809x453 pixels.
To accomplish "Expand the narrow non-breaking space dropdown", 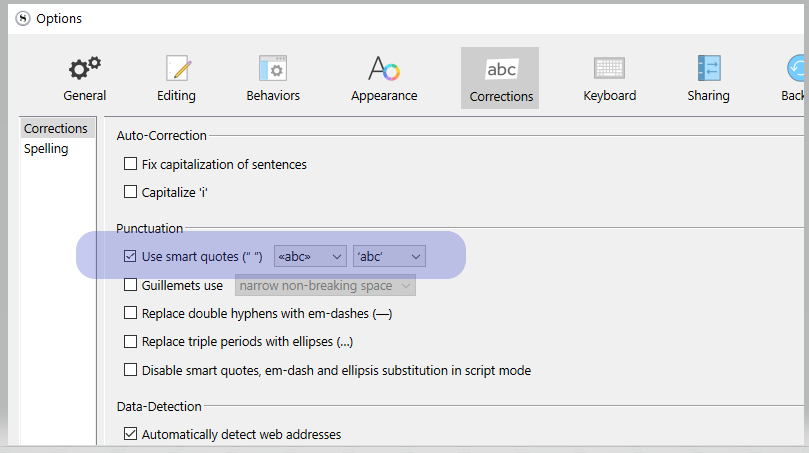I will pyautogui.click(x=325, y=285).
